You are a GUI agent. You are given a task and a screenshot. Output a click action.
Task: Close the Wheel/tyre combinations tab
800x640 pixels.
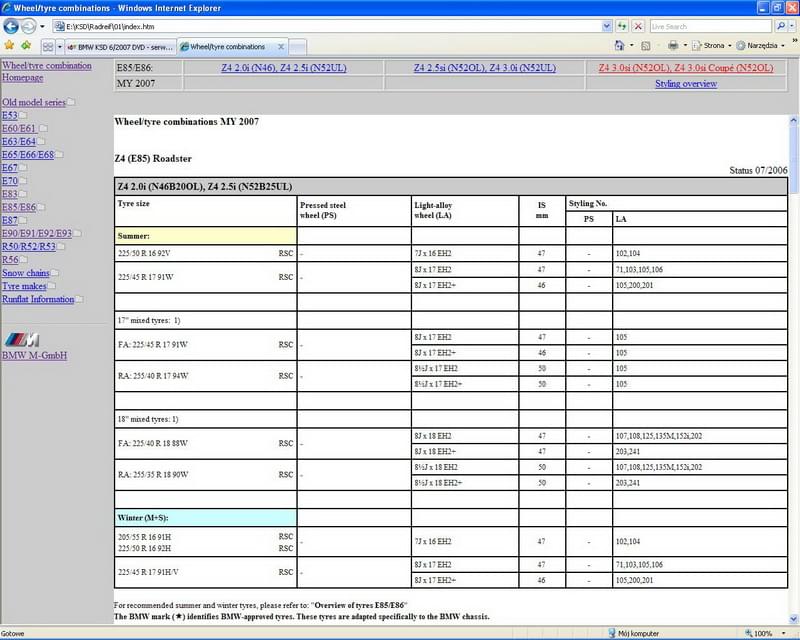281,46
